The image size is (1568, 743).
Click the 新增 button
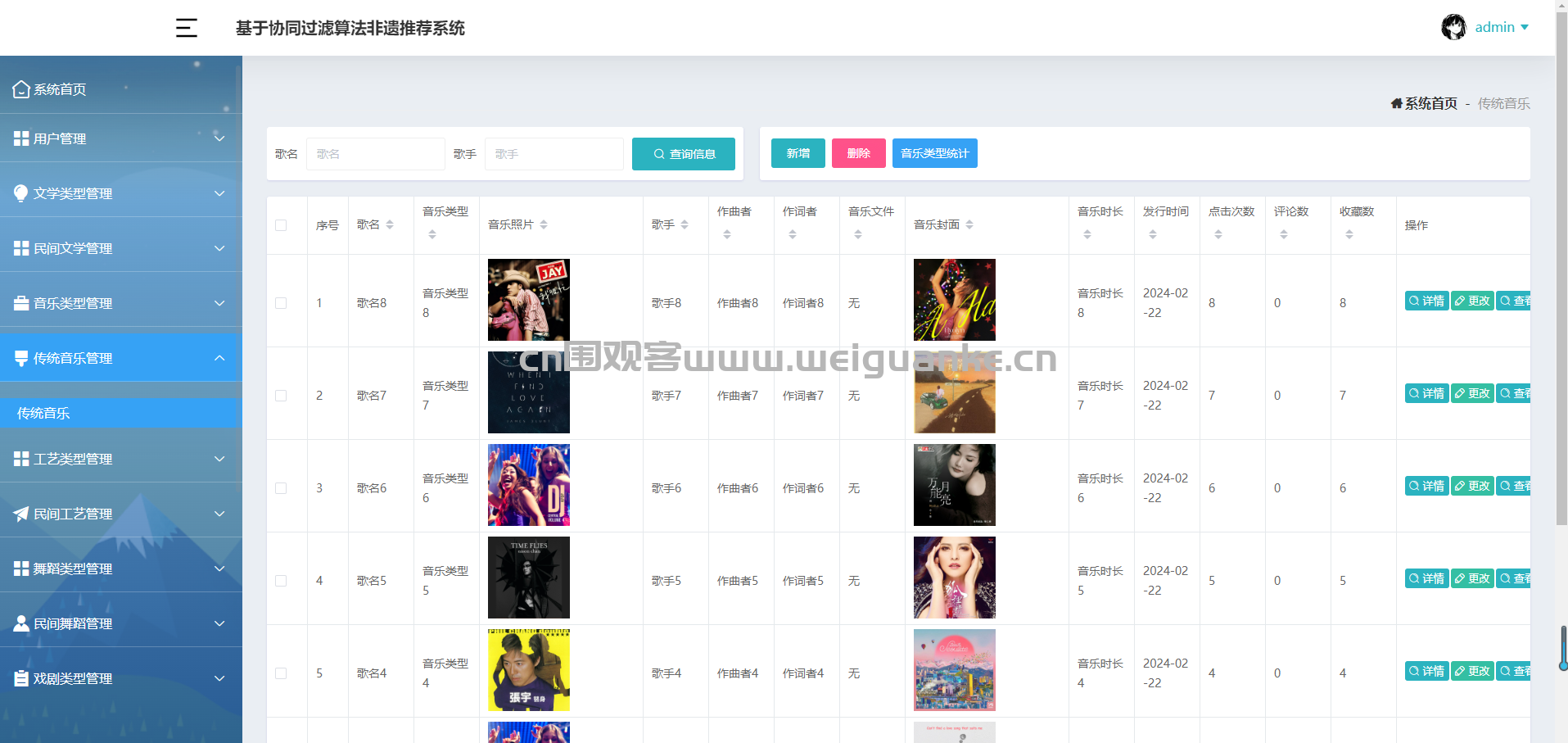pos(798,153)
